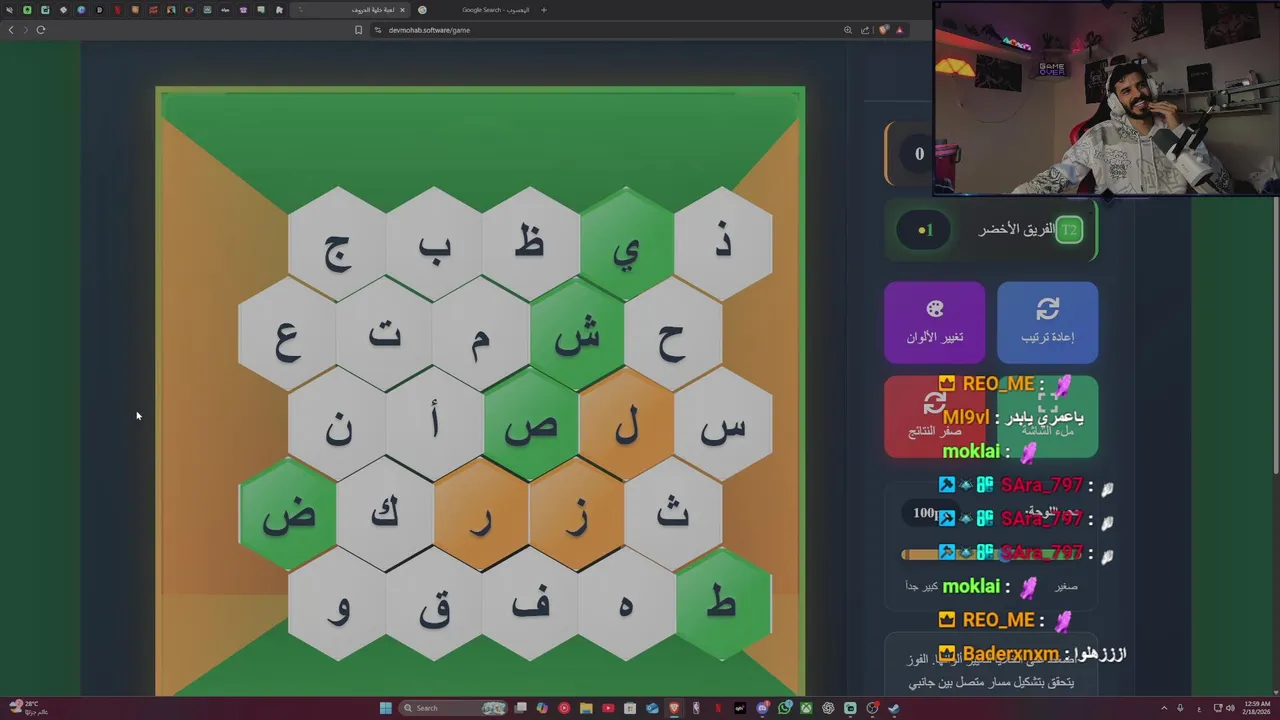Click the الفريق الأخضر green team card
The height and width of the screenshot is (720, 1280).
[x=991, y=230]
